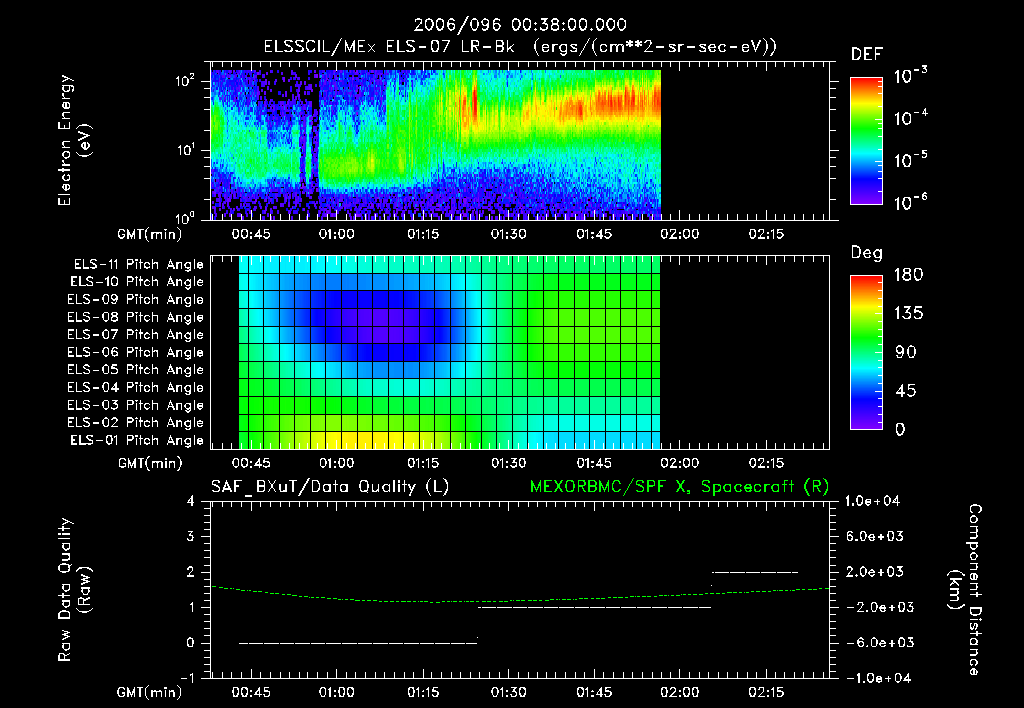
Task: Click the 00:45 tick label under pitch angle panel
Action: click(251, 463)
